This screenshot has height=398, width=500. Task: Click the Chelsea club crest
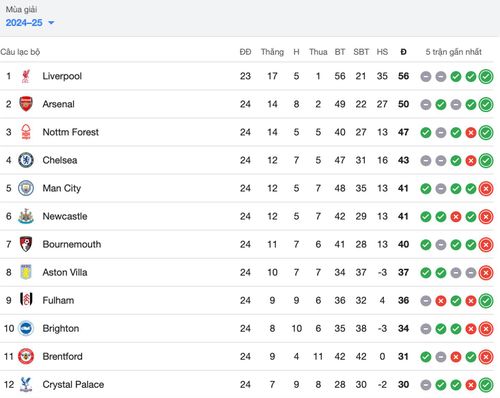tap(26, 160)
